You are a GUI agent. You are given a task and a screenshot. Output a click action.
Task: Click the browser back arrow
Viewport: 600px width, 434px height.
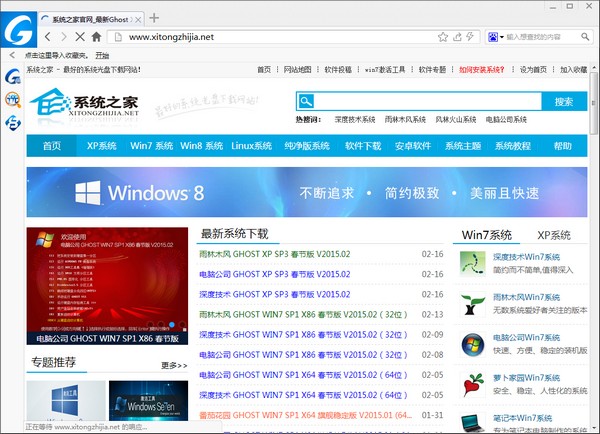(x=49, y=37)
